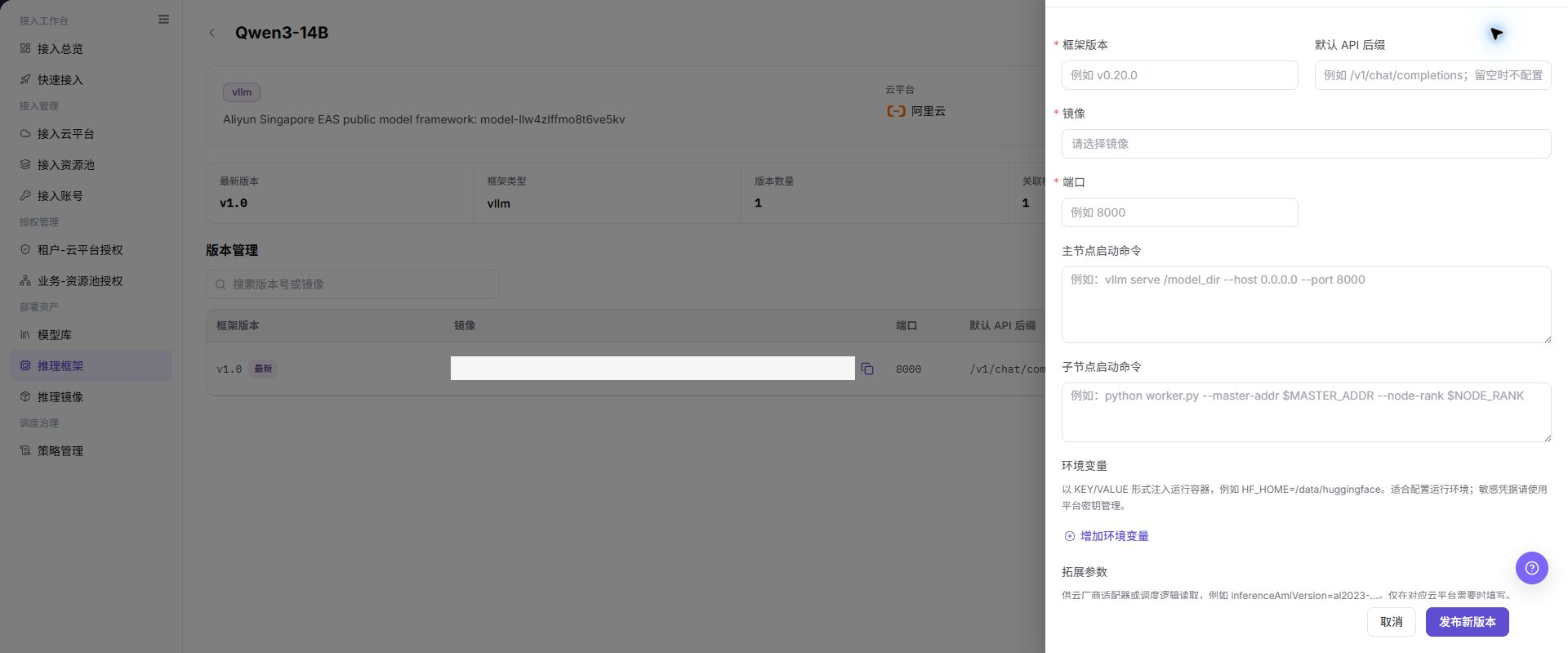Image resolution: width=1568 pixels, height=653 pixels.
Task: Go to 接入资源池 page
Action: (x=91, y=165)
